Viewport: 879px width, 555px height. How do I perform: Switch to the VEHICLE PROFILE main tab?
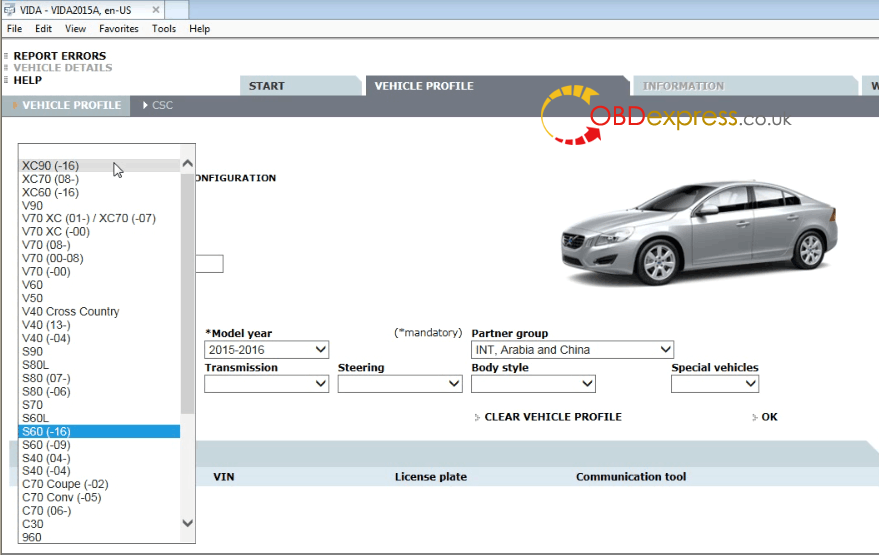[x=496, y=86]
